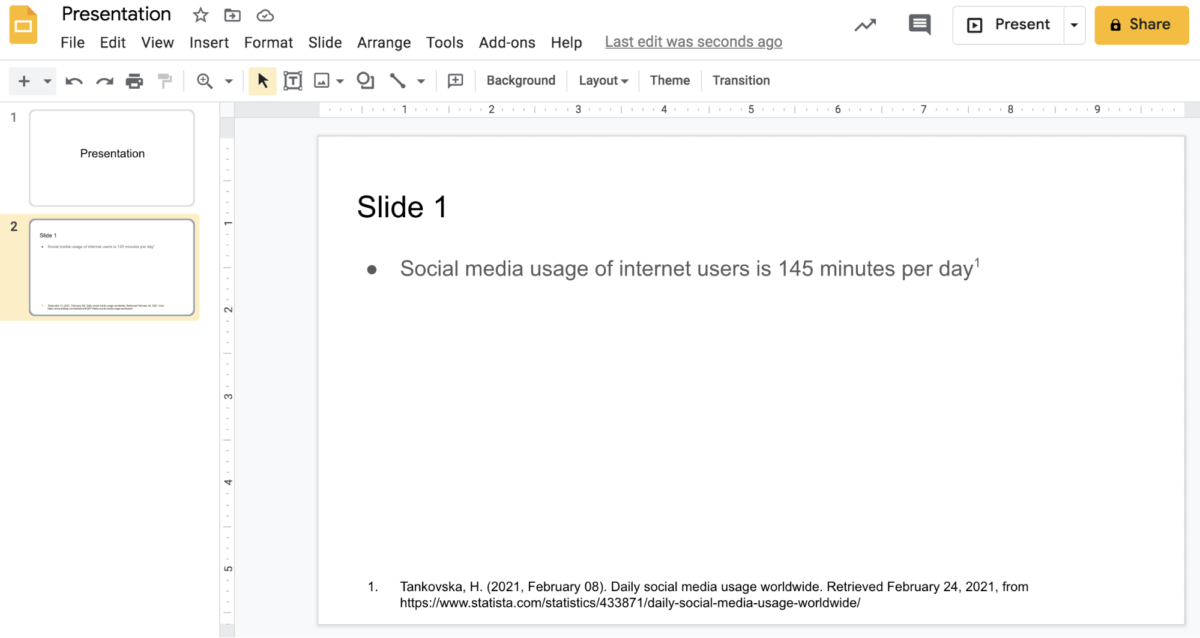The height and width of the screenshot is (638, 1200).
Task: Open the print dialog via printer icon
Action: point(134,80)
